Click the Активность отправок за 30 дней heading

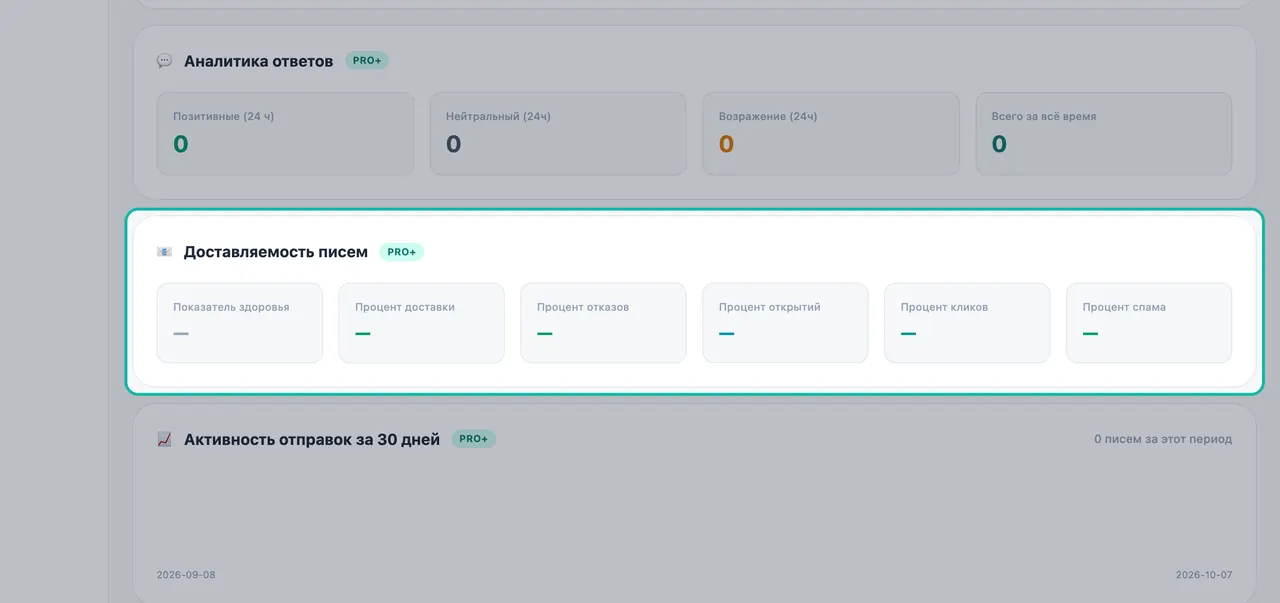click(312, 439)
